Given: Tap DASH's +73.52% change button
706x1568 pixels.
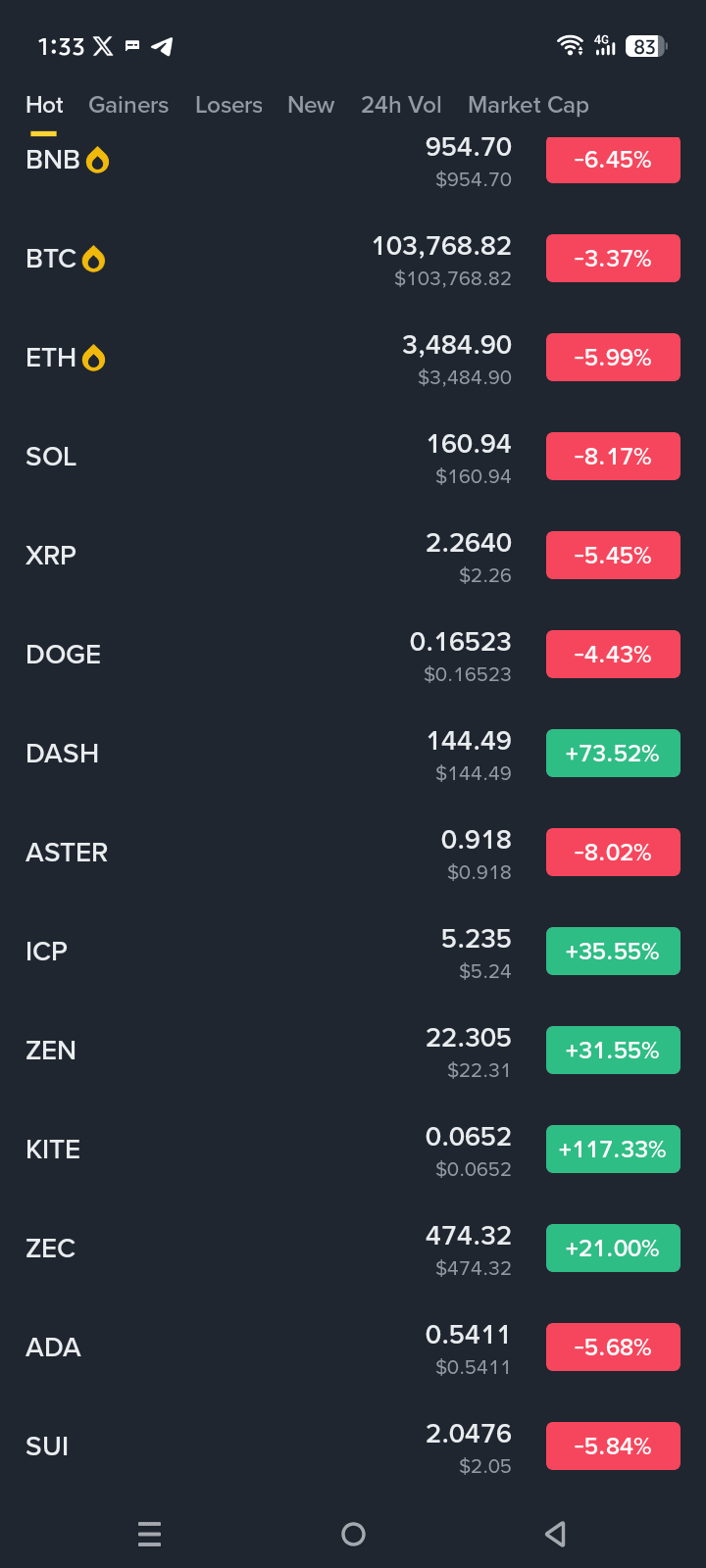Looking at the screenshot, I should 613,754.
